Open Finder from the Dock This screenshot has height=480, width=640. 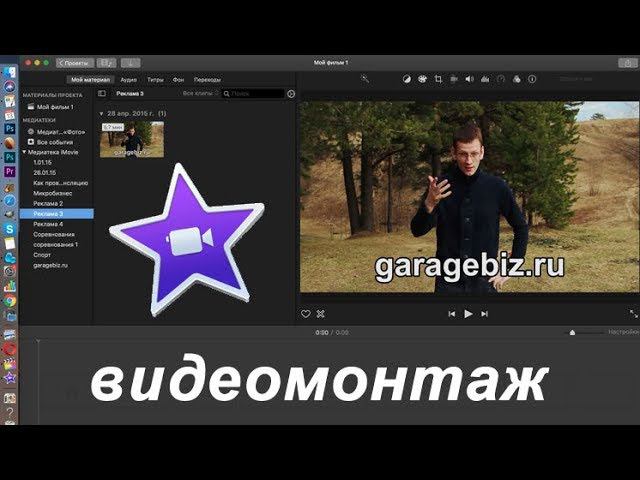coord(9,73)
